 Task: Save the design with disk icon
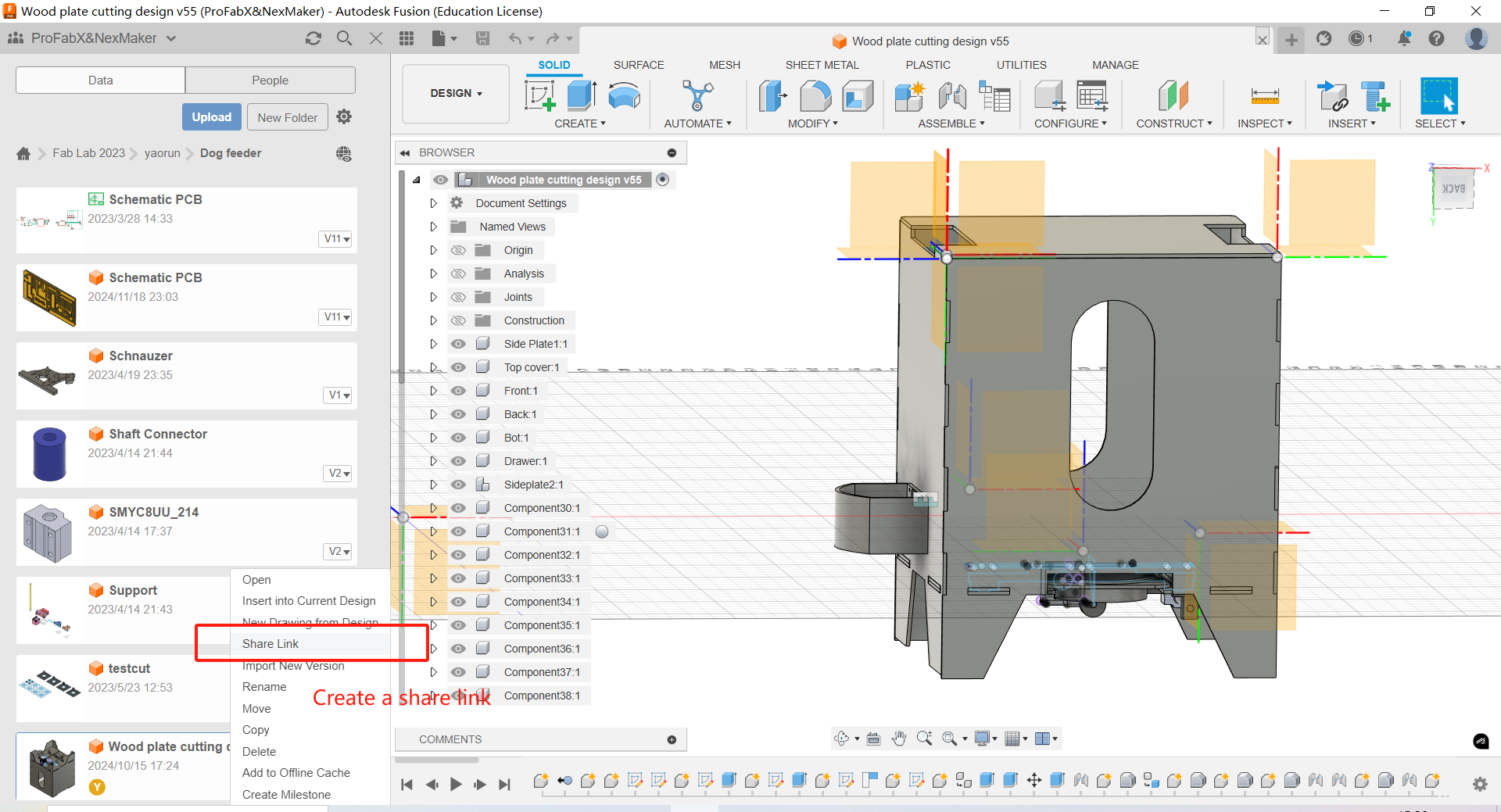pyautogui.click(x=482, y=38)
